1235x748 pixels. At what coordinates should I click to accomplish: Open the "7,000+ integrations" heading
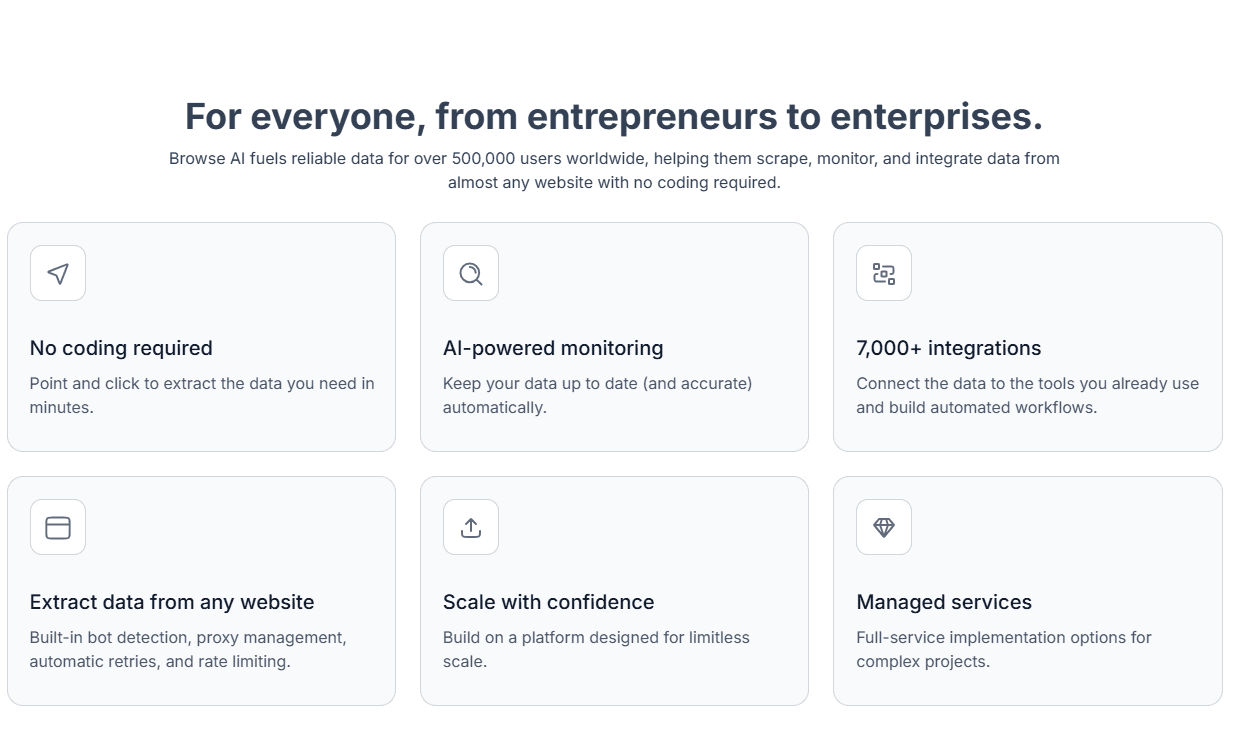pyautogui.click(x=948, y=348)
